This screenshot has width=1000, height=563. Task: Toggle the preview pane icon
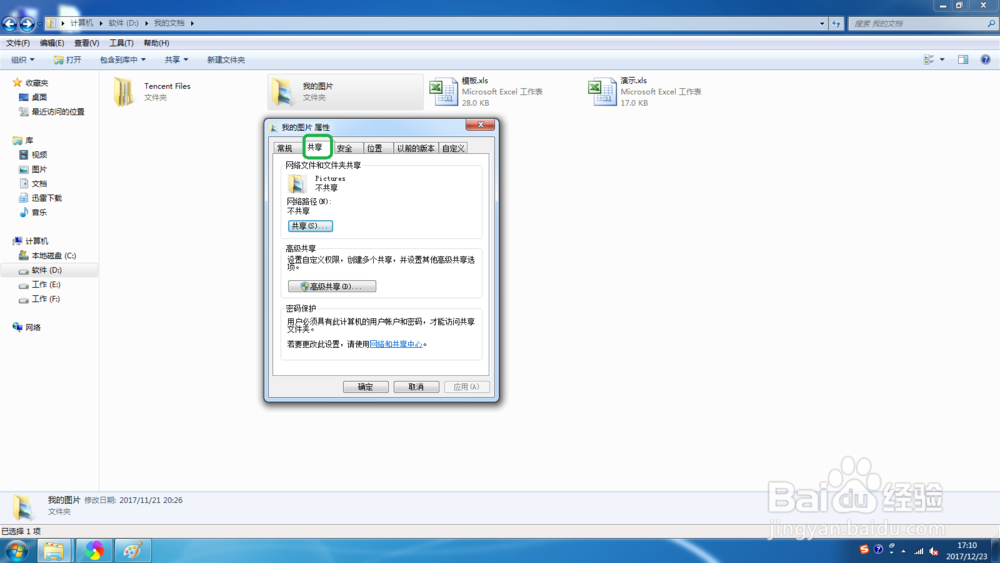click(x=963, y=59)
